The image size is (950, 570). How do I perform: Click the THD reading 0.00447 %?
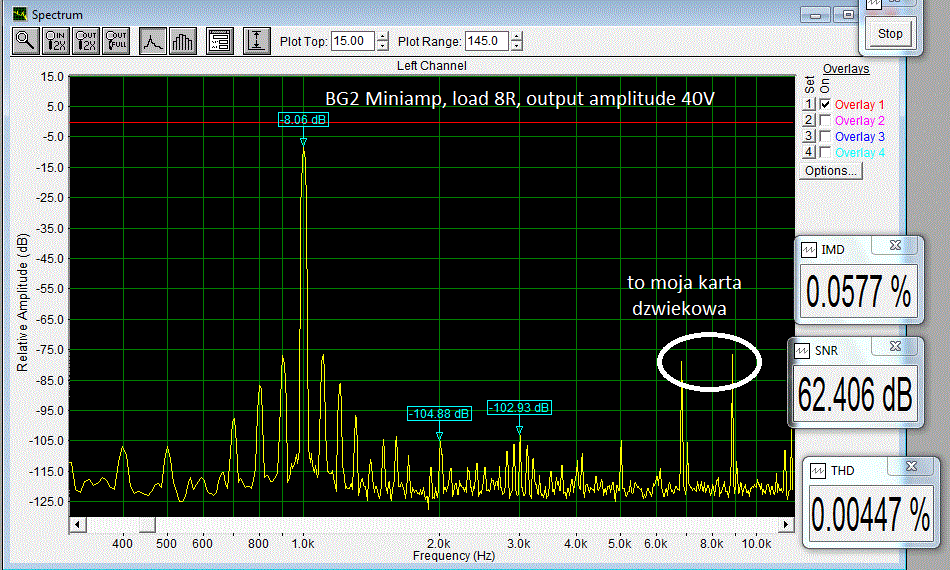pos(871,515)
